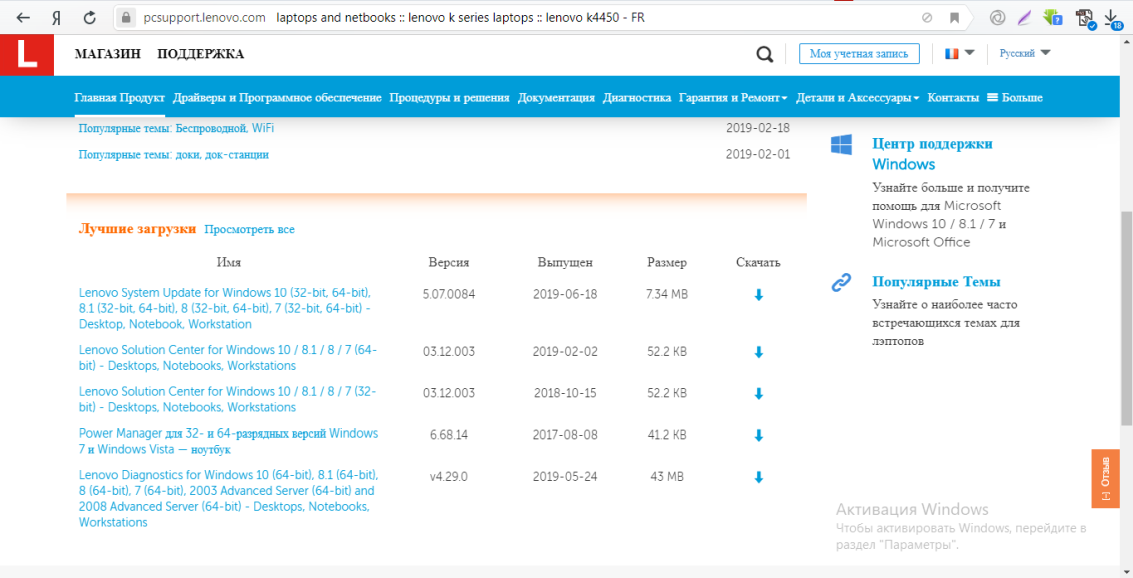This screenshot has height=578, width=1133.
Task: Click the padlock site security icon
Action: (126, 17)
